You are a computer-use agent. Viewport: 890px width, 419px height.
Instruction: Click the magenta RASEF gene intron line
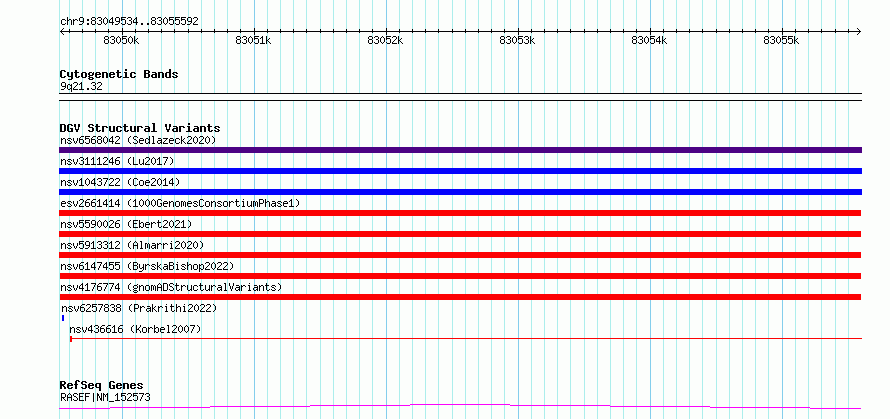460,407
